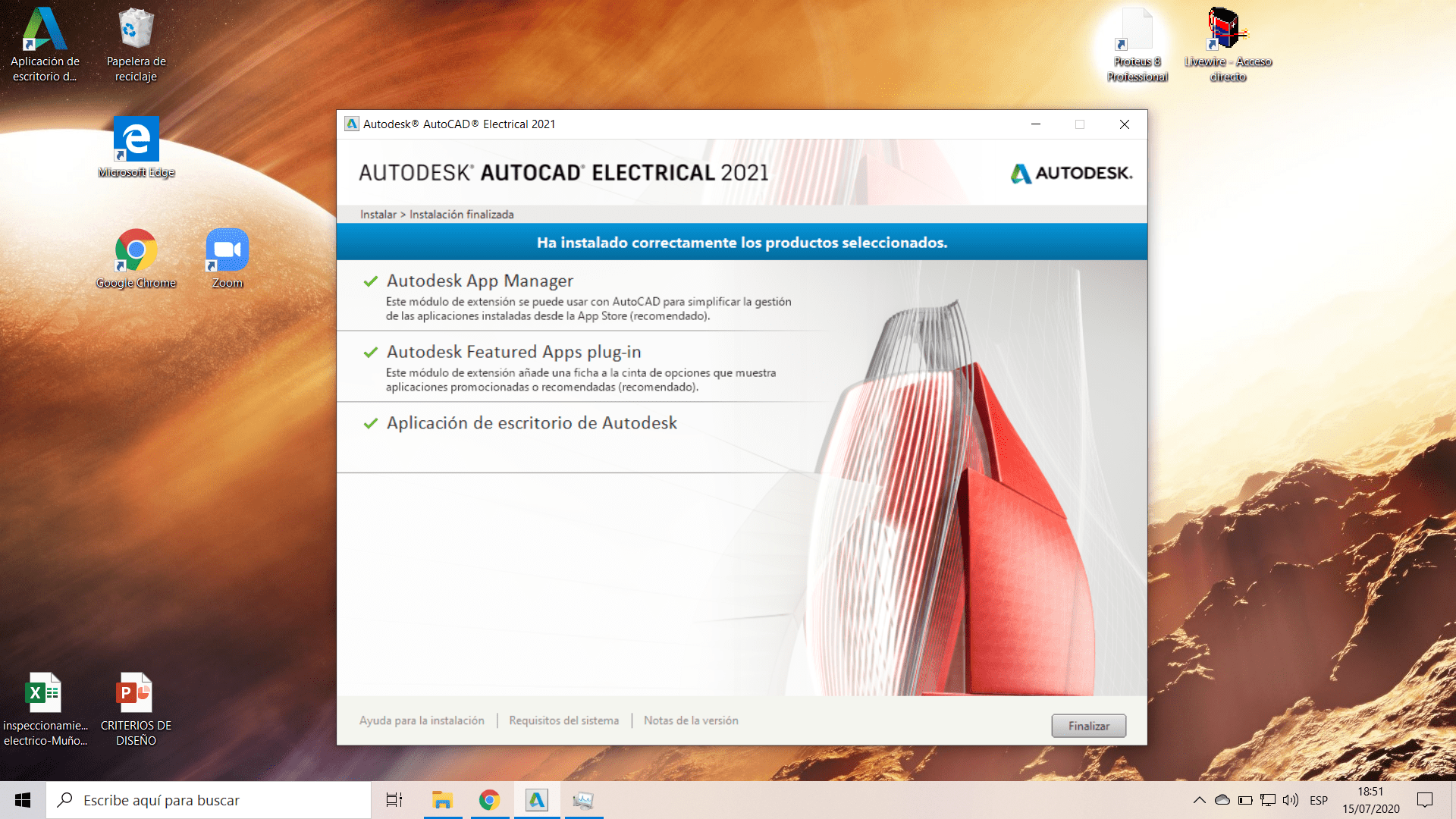Click Windows Start button
This screenshot has width=1456, height=819.
(x=23, y=800)
